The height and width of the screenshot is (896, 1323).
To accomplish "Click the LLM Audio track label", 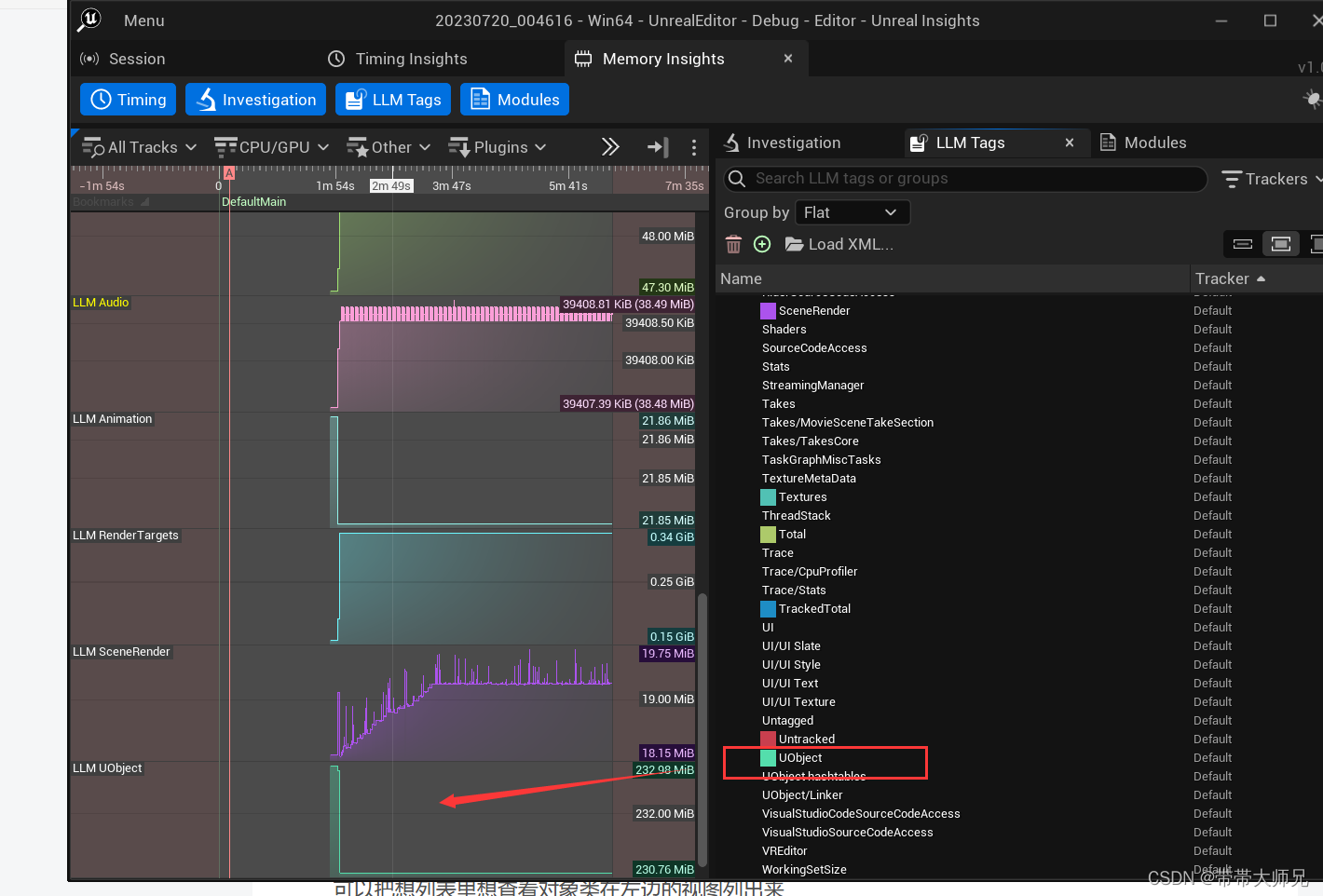I will click(101, 303).
